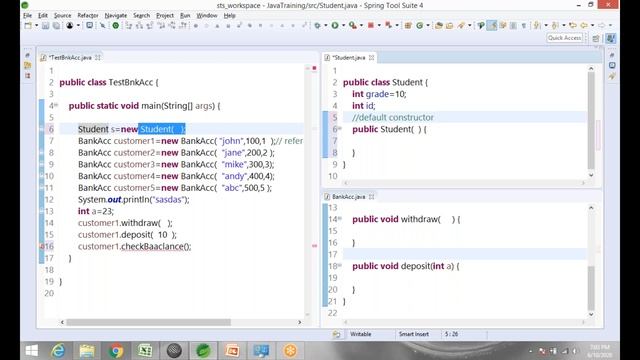The image size is (640, 360).
Task: Open the New Java Class dropdown arrow
Action: [428, 25]
